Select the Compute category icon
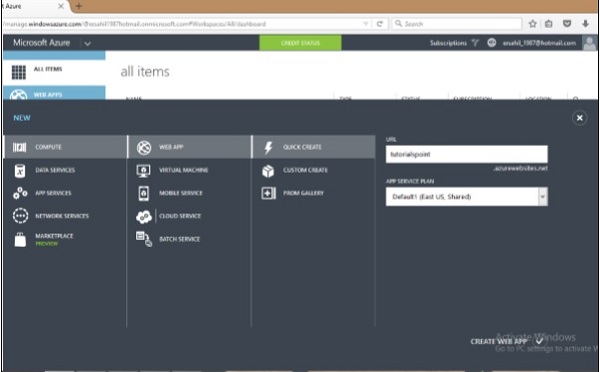 tap(20, 147)
